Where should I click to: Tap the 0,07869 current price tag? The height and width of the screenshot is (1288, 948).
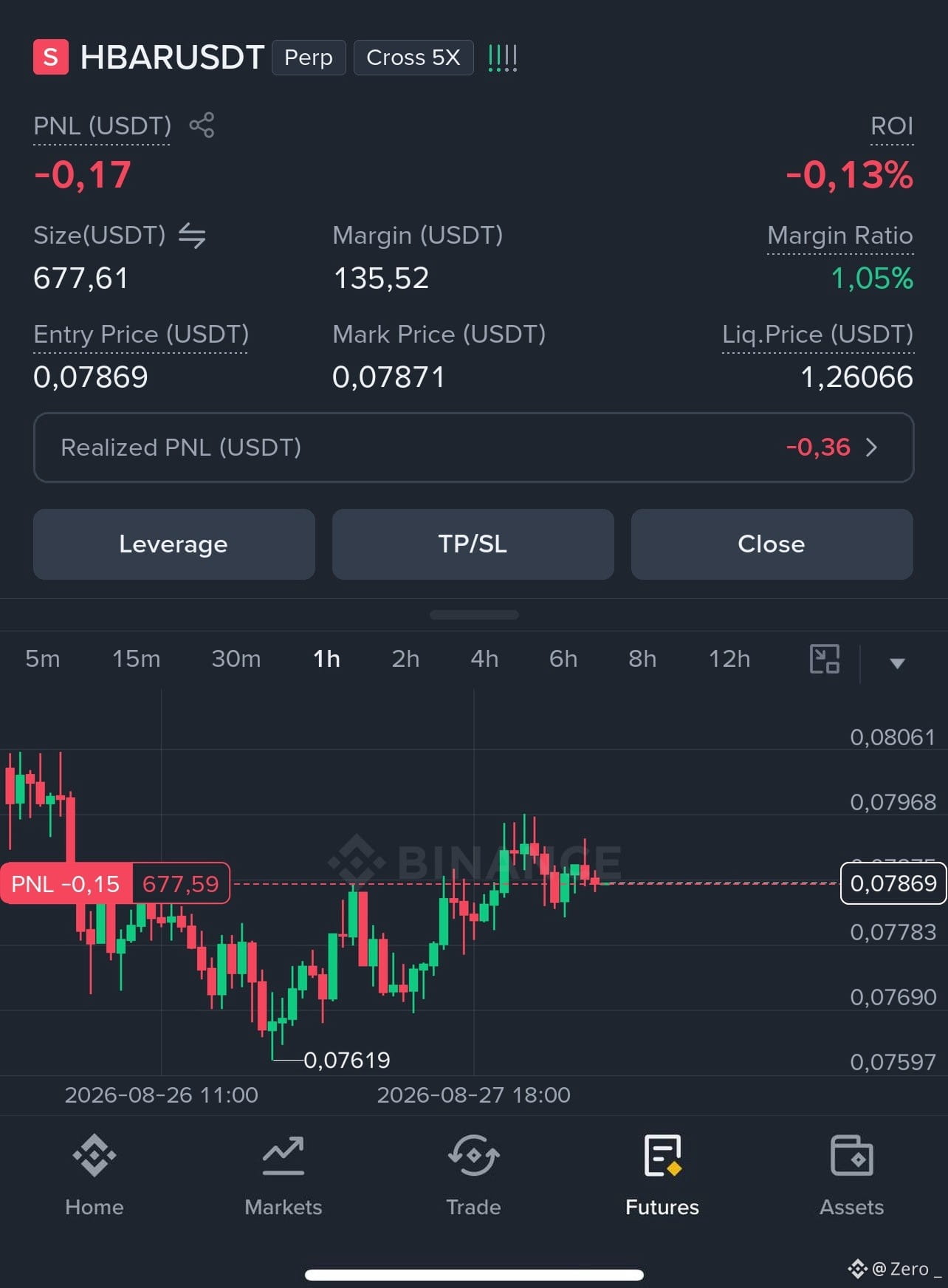click(x=893, y=883)
